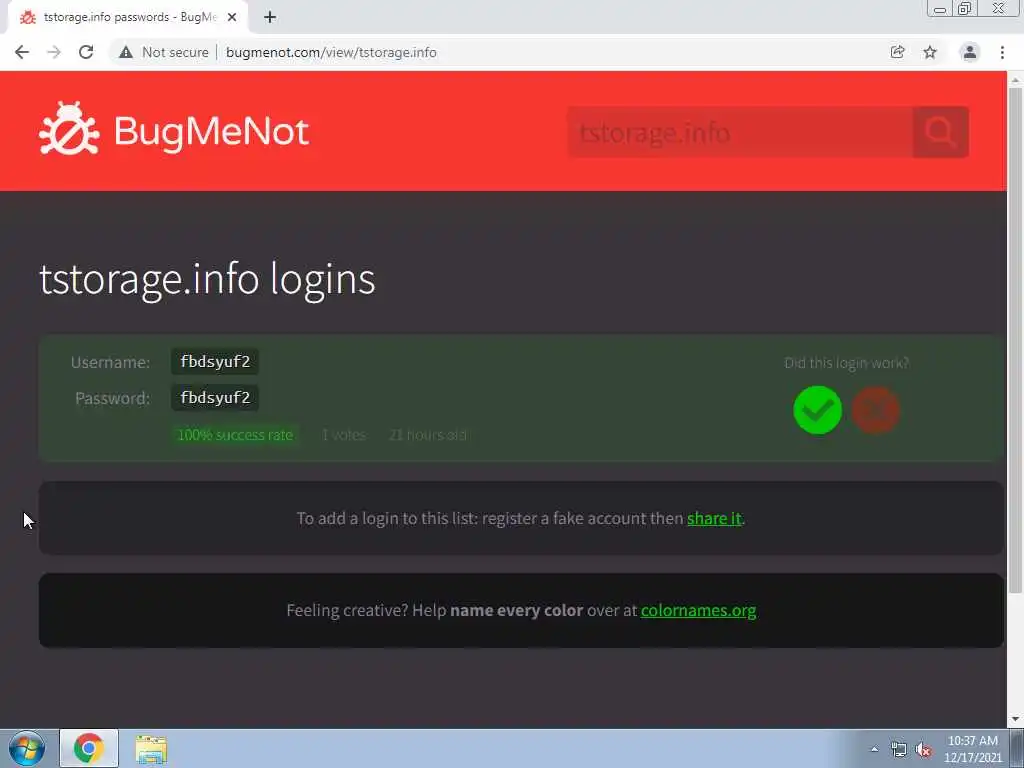Click the 'Did this login work?' text
1024x768 pixels.
point(846,363)
